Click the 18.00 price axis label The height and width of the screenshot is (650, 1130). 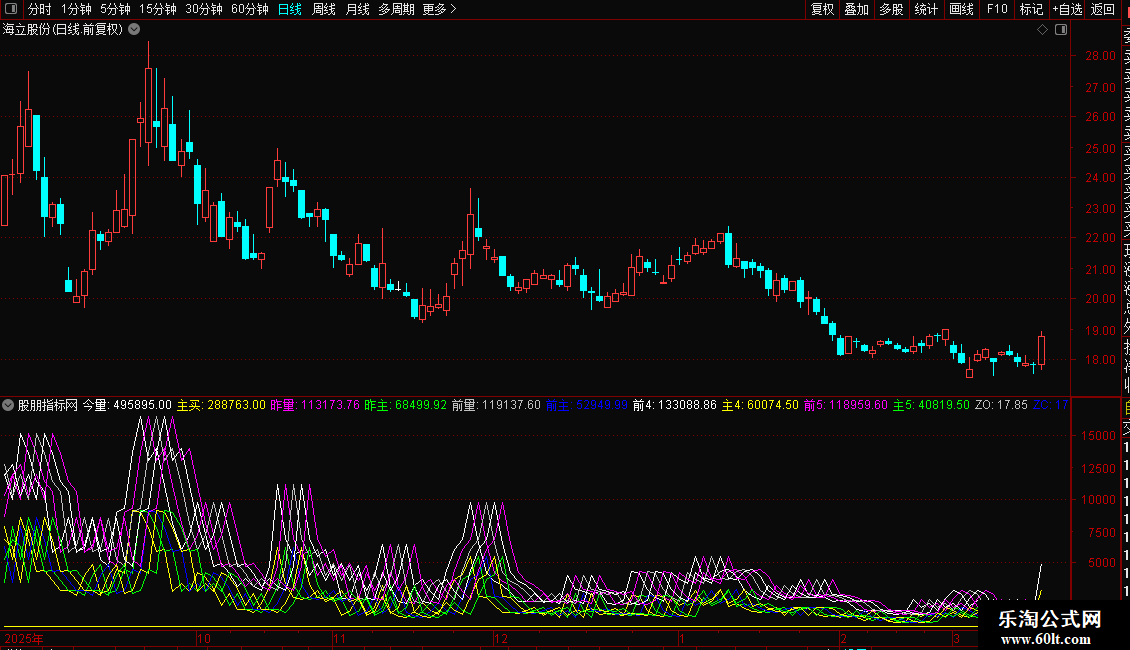click(1100, 360)
